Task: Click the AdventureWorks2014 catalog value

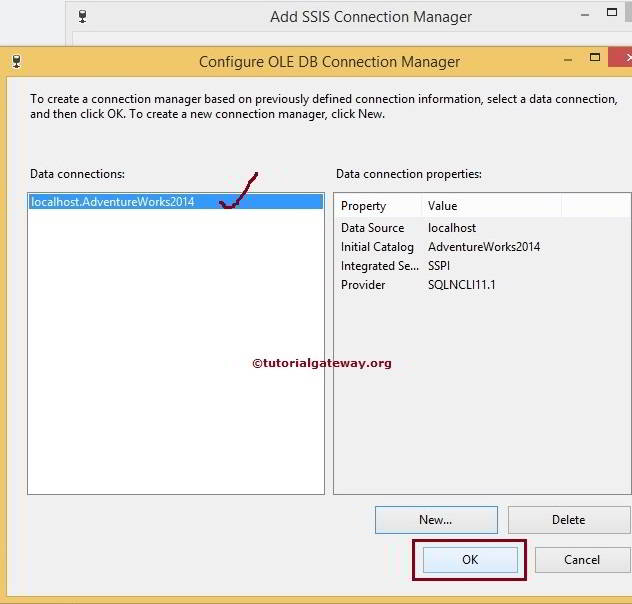Action: (x=484, y=247)
